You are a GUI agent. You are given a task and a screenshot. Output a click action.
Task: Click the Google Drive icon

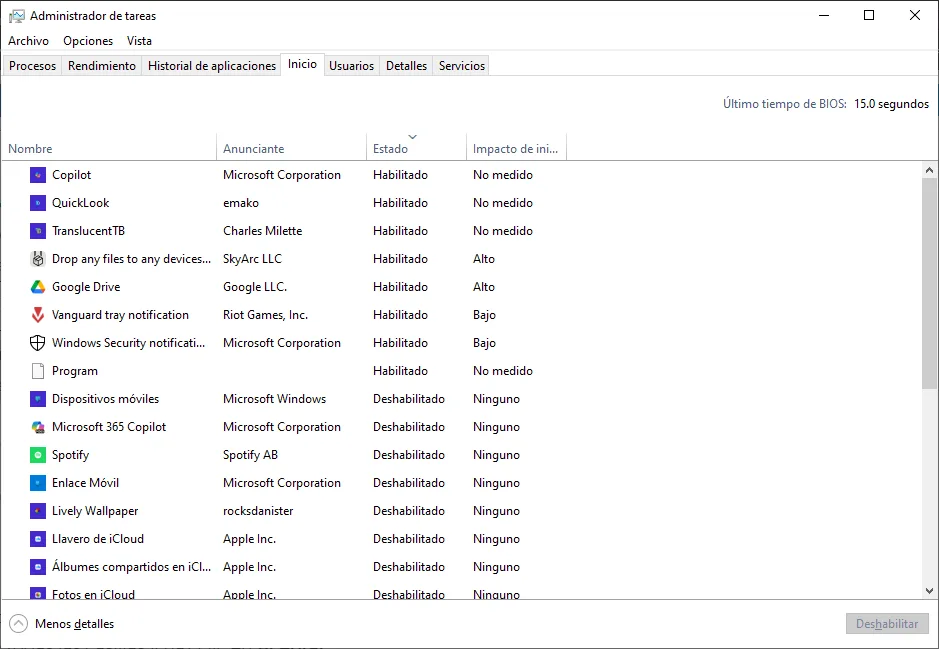coord(38,287)
